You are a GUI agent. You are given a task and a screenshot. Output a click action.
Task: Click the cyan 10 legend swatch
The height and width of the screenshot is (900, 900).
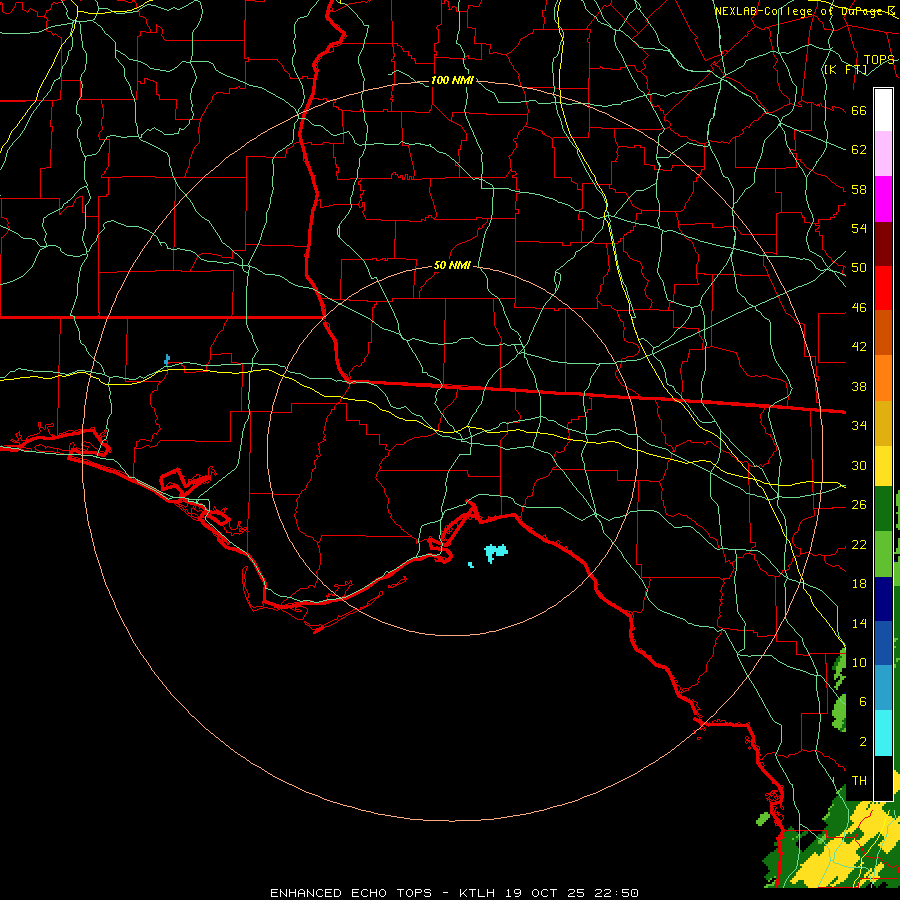click(883, 733)
